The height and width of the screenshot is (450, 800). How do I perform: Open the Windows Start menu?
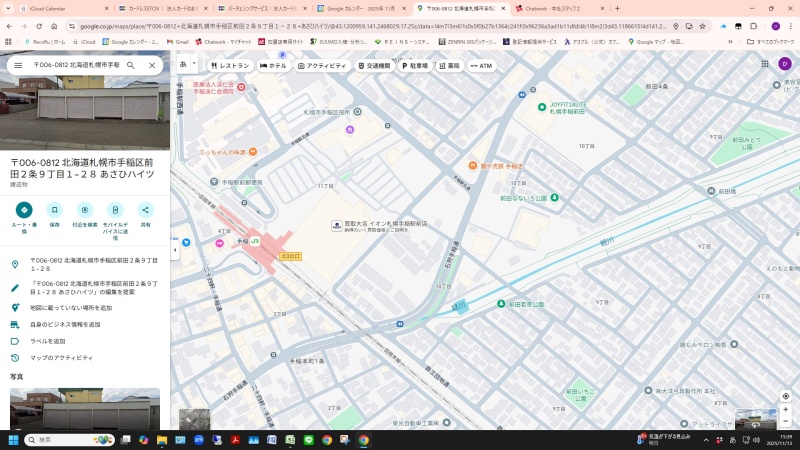click(x=14, y=439)
